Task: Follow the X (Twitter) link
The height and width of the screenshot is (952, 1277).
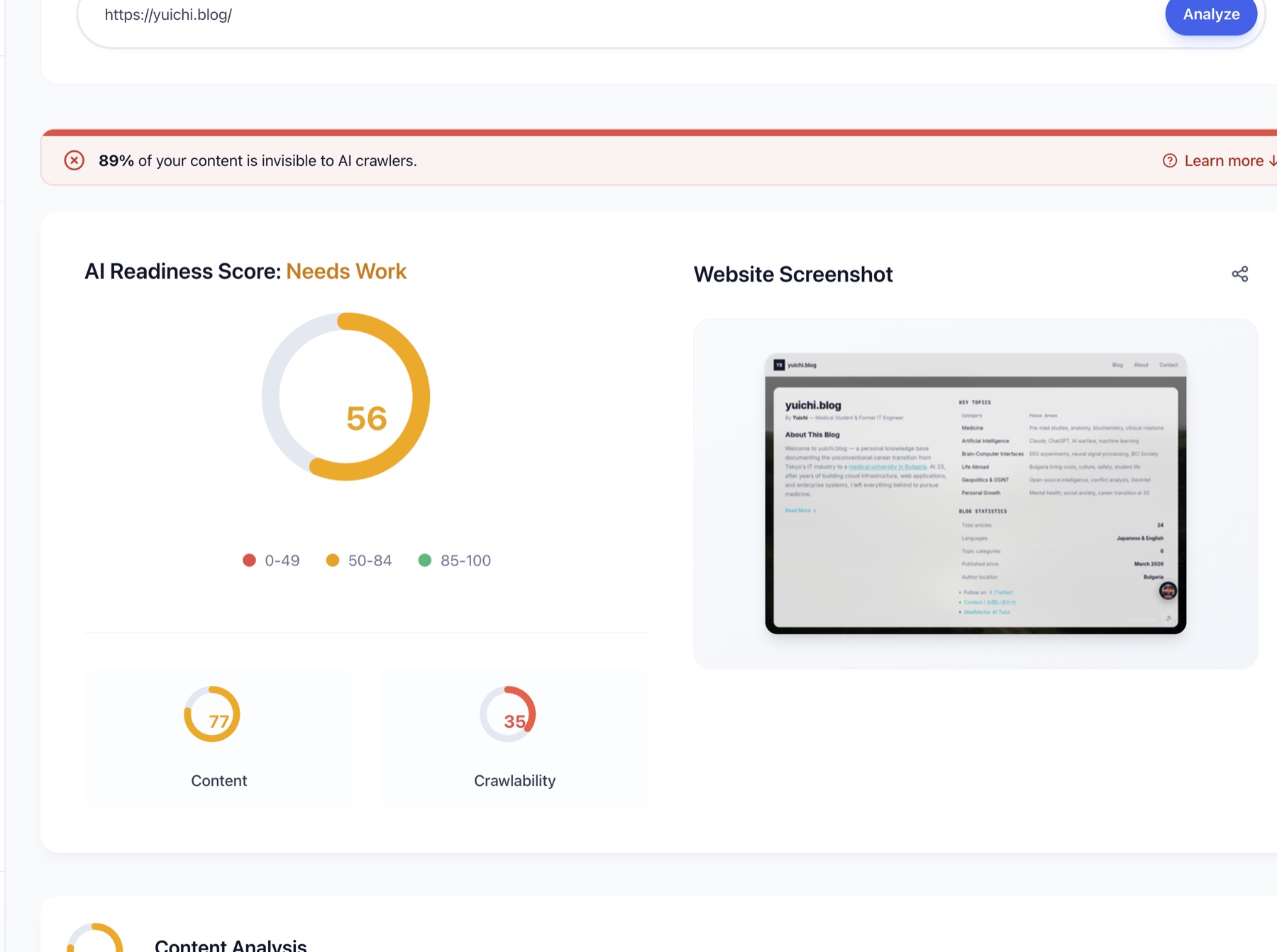Action: click(x=1000, y=592)
